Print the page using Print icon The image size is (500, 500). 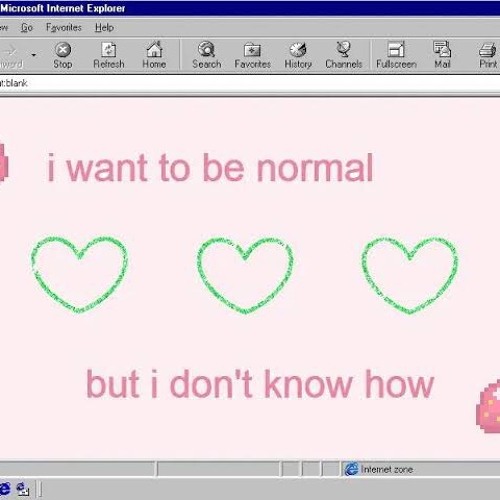tap(488, 55)
